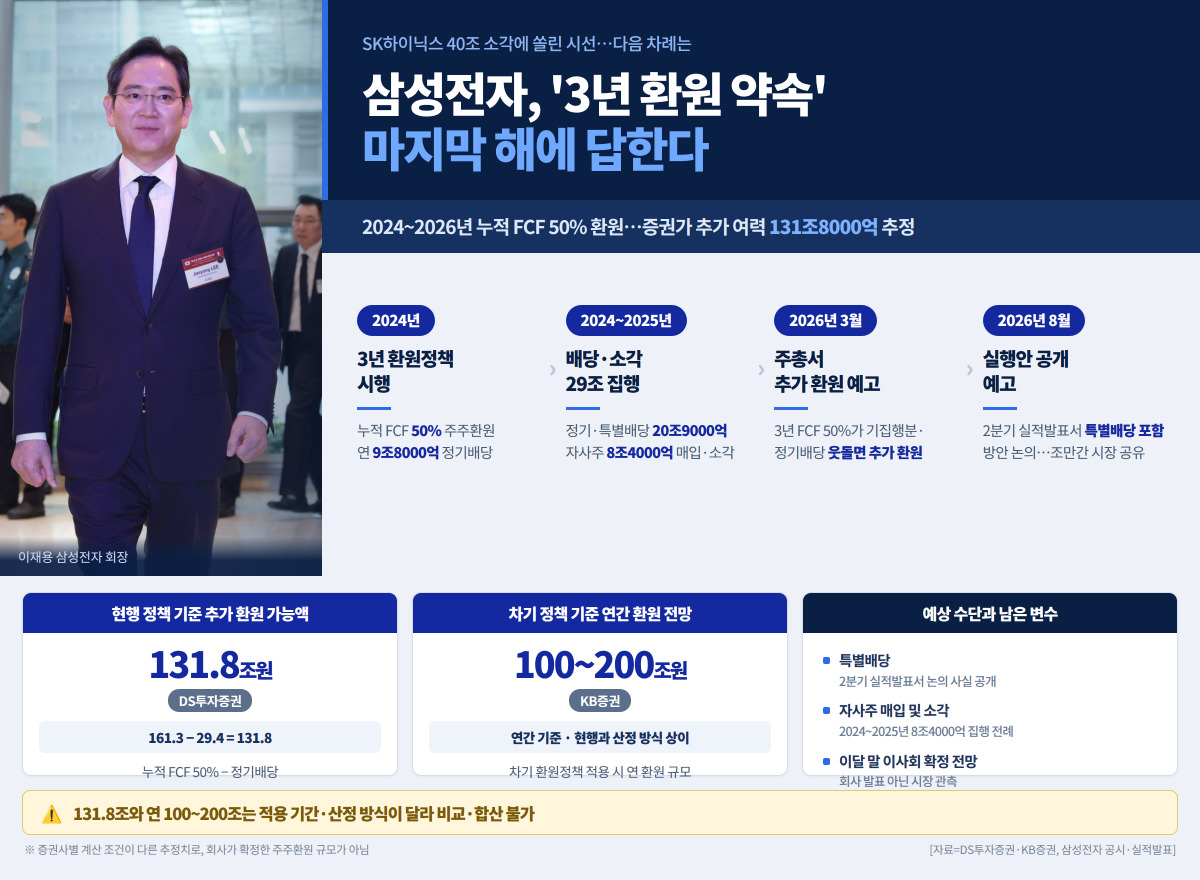This screenshot has width=1200, height=880.
Task: Select the '2024~2025년' timeline pill
Action: pos(626,320)
